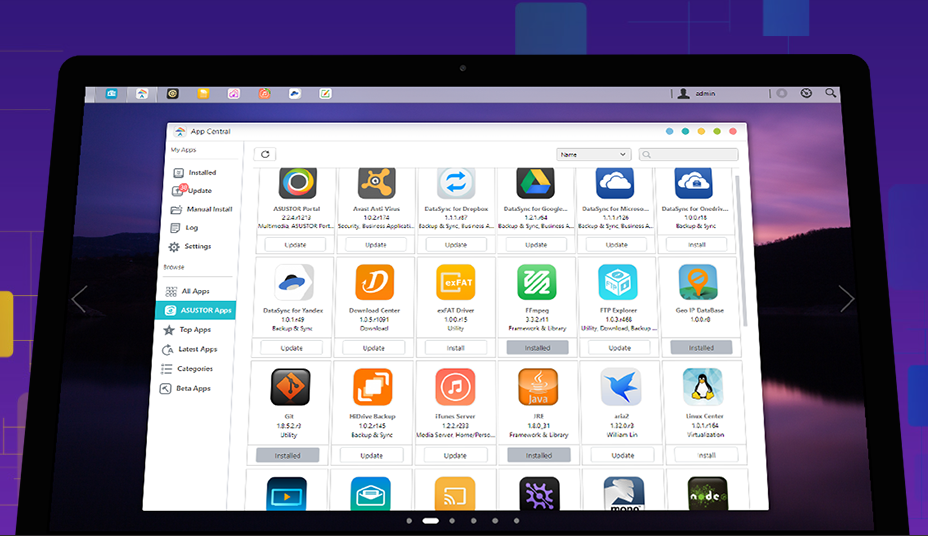Viewport: 928px width, 536px height.
Task: Go to previous slide with left arrow
Action: coord(79,299)
